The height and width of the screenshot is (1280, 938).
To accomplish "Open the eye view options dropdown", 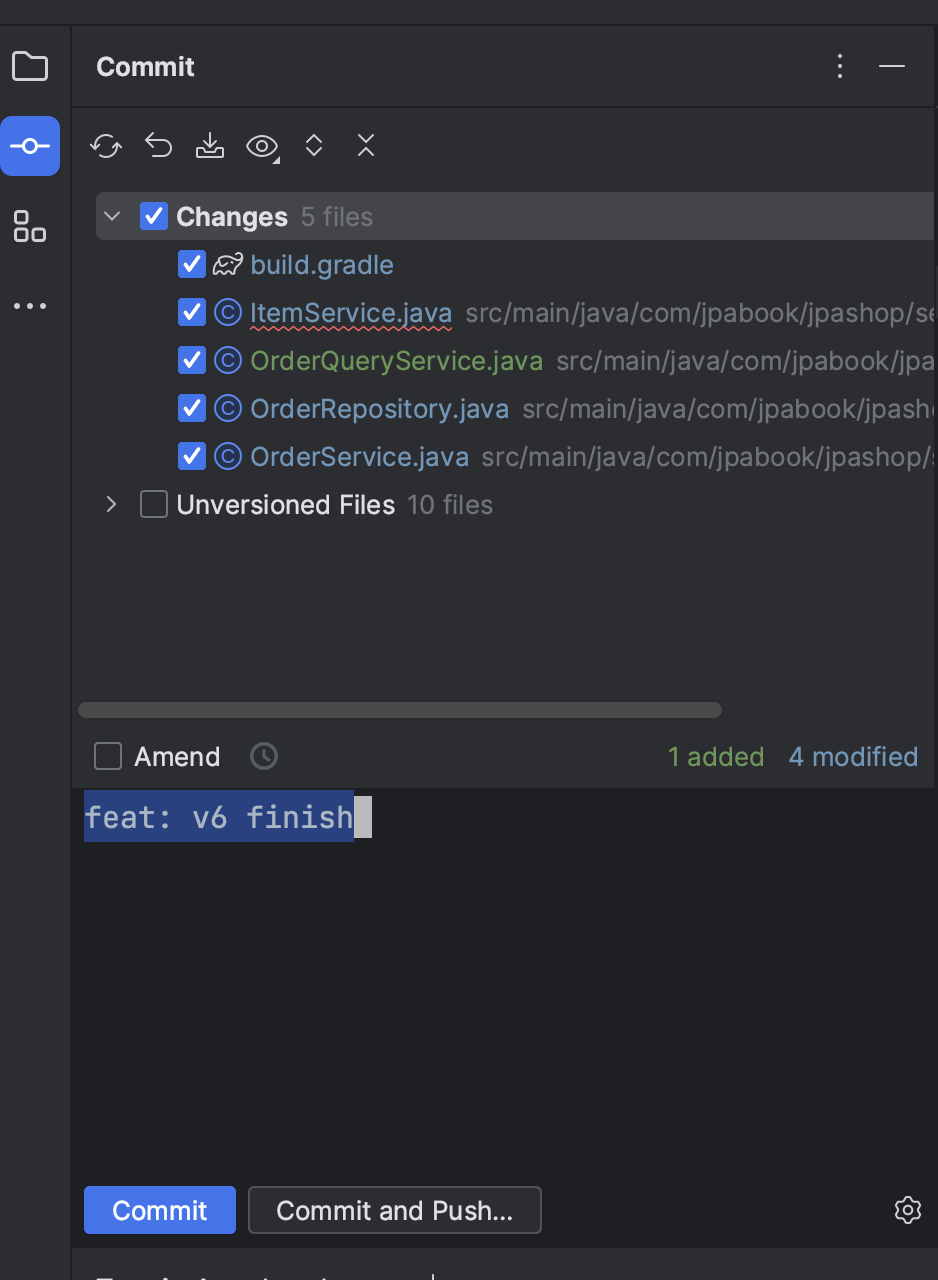I will [x=263, y=147].
